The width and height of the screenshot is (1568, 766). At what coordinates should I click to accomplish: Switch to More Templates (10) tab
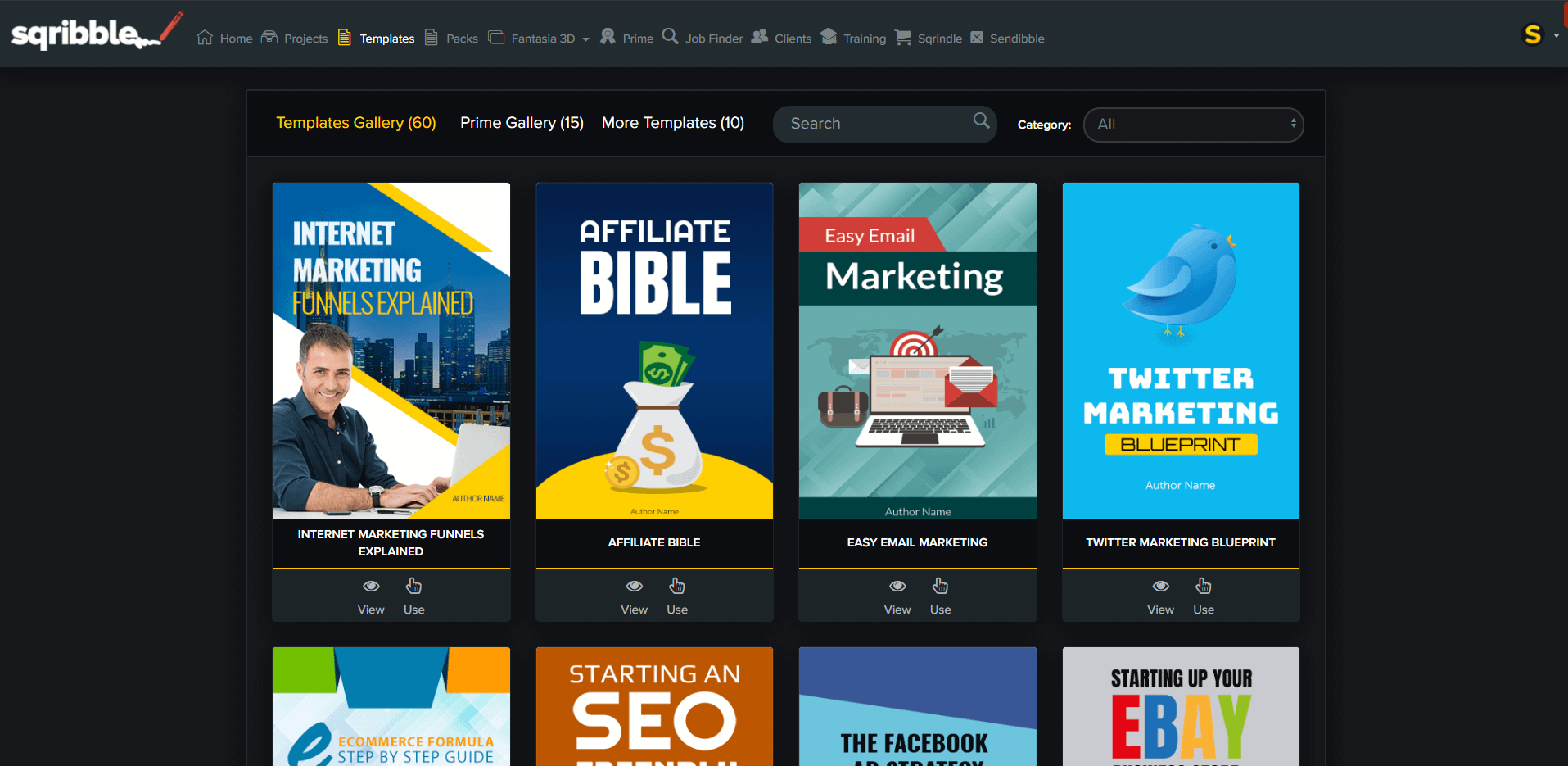[673, 123]
